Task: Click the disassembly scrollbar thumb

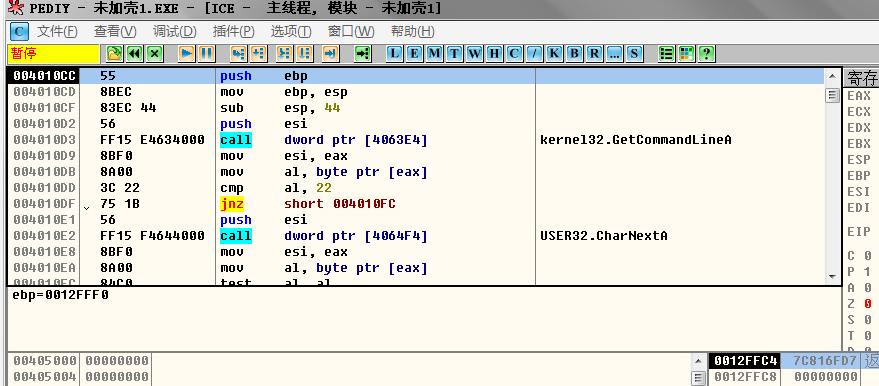Action: tap(832, 96)
